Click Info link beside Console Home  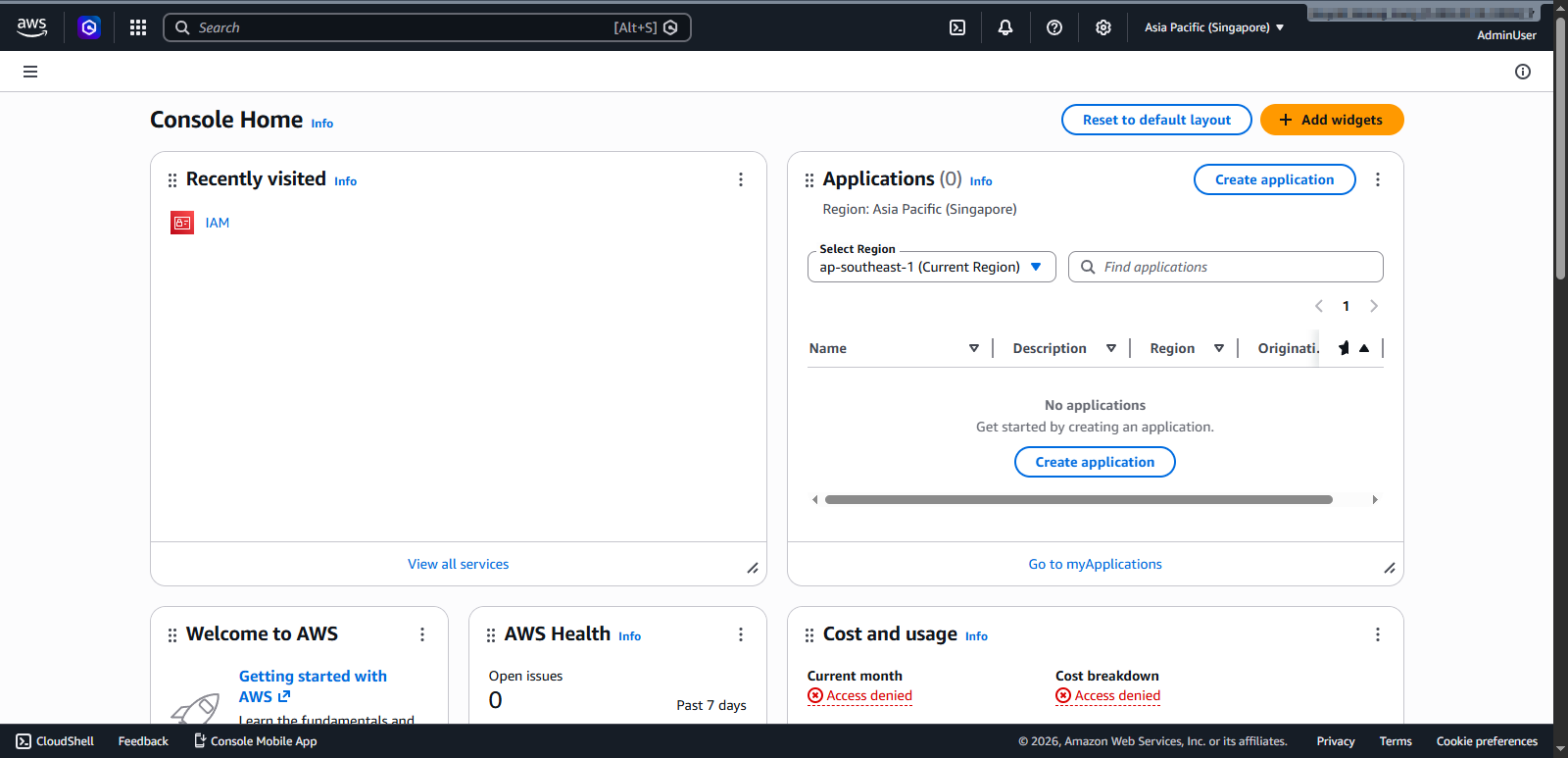click(x=322, y=124)
